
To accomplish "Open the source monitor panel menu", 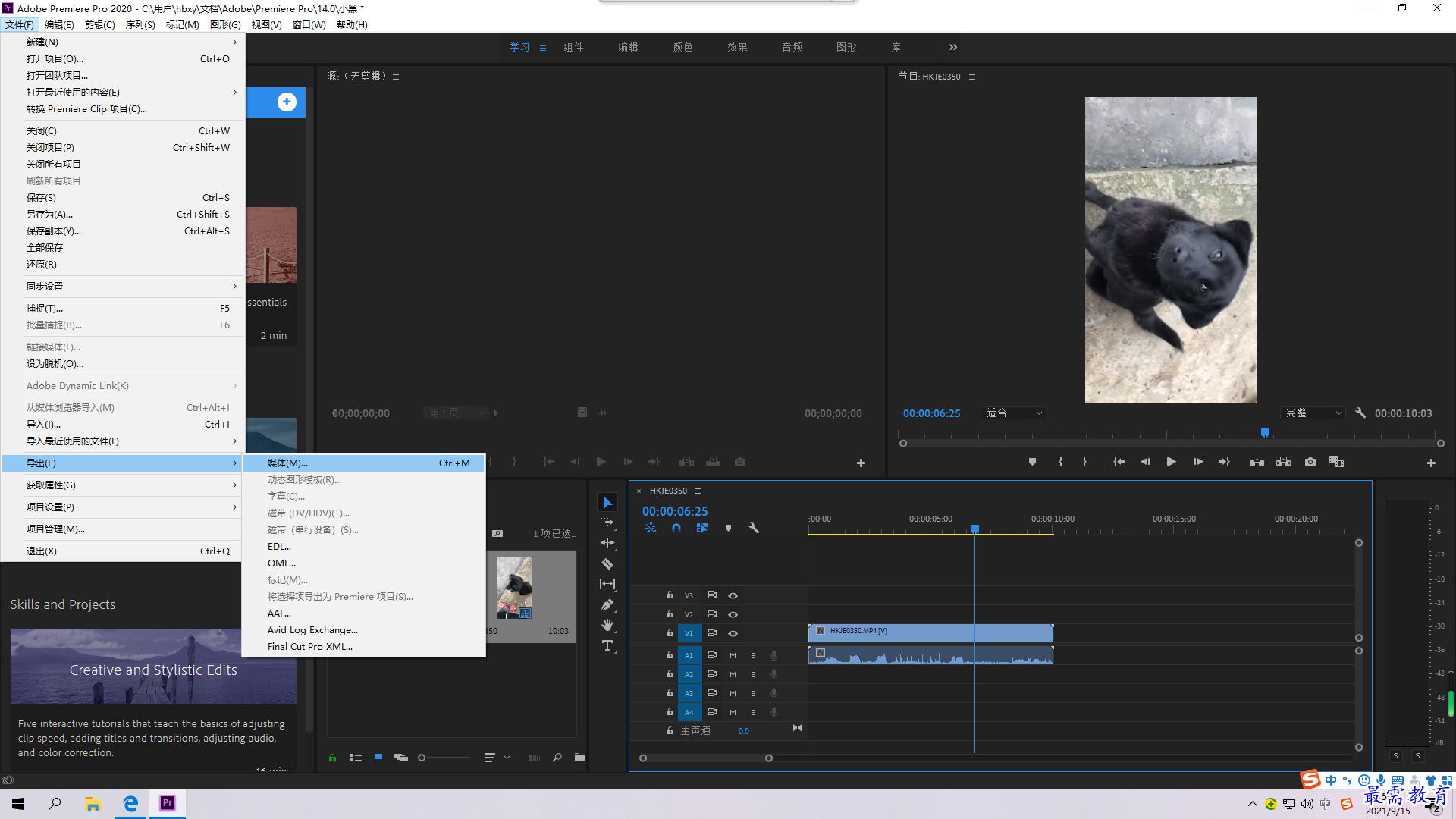I will click(396, 77).
